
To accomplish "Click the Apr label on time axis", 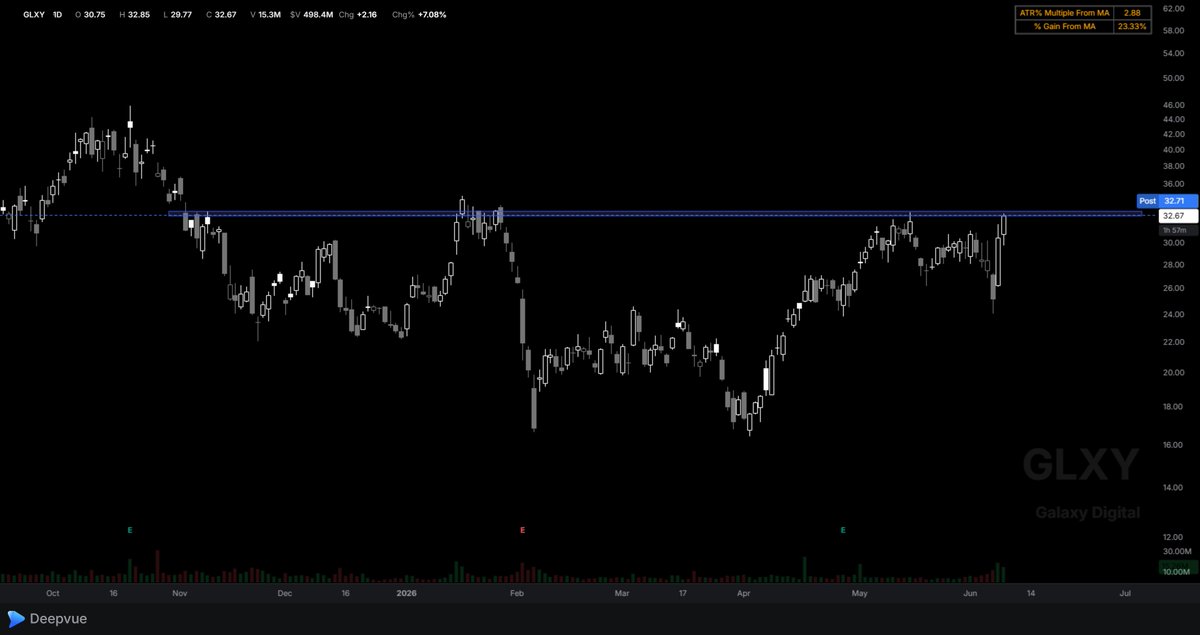I will click(743, 593).
